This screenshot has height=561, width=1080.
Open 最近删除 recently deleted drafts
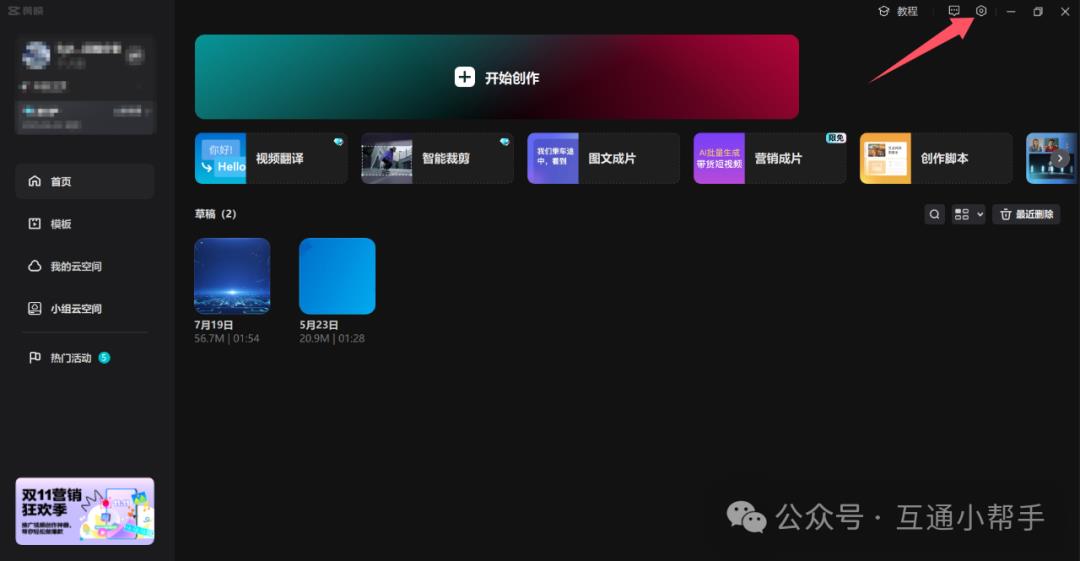(1026, 214)
